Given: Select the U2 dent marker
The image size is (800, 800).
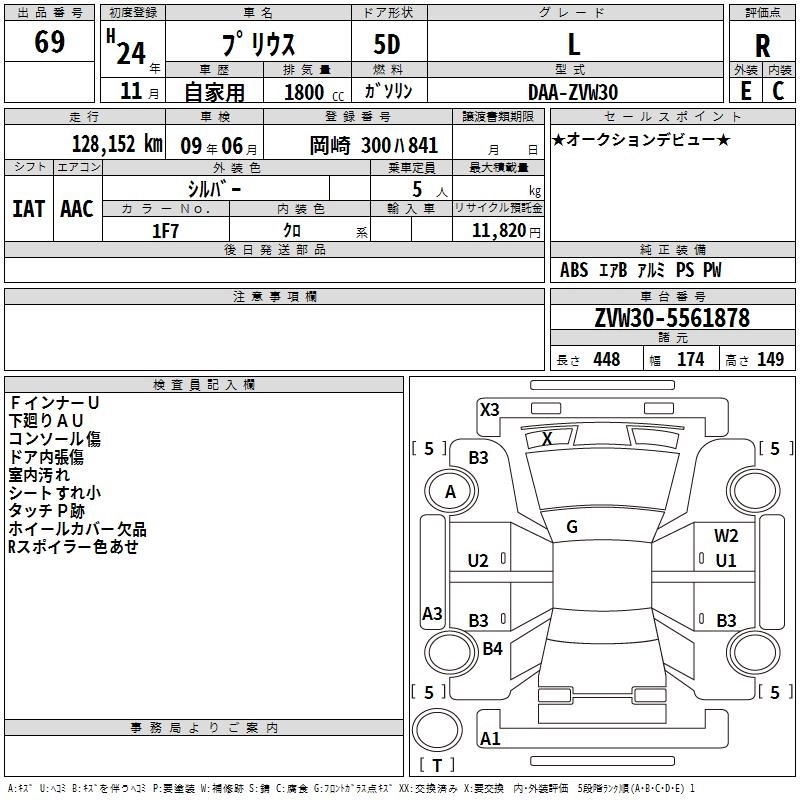Looking at the screenshot, I should click(x=478, y=560).
